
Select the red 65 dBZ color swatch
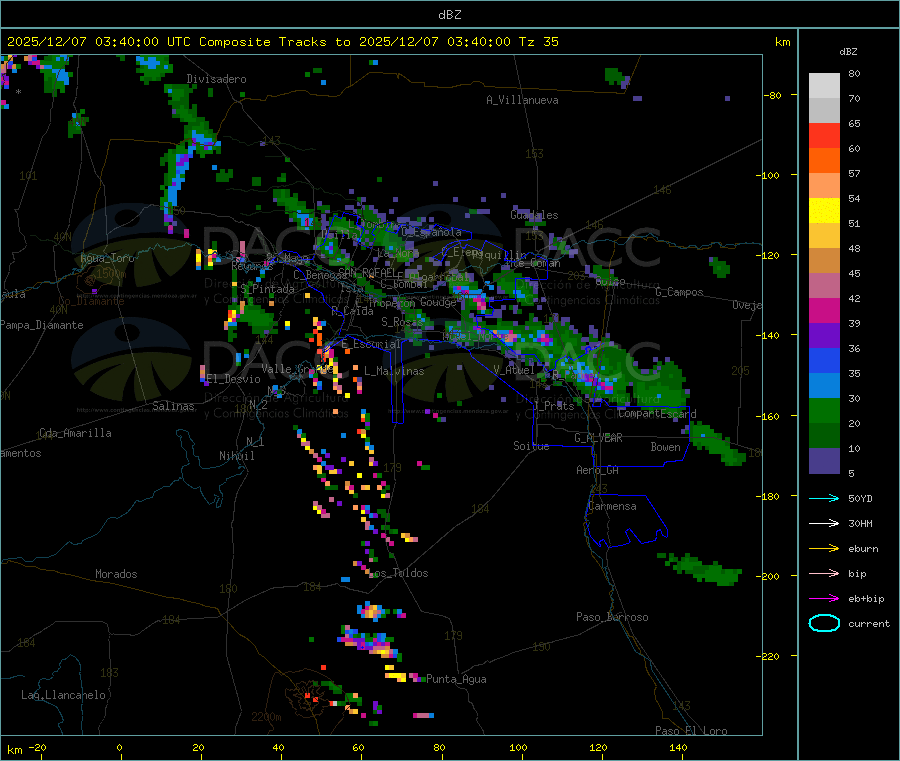coord(824,135)
